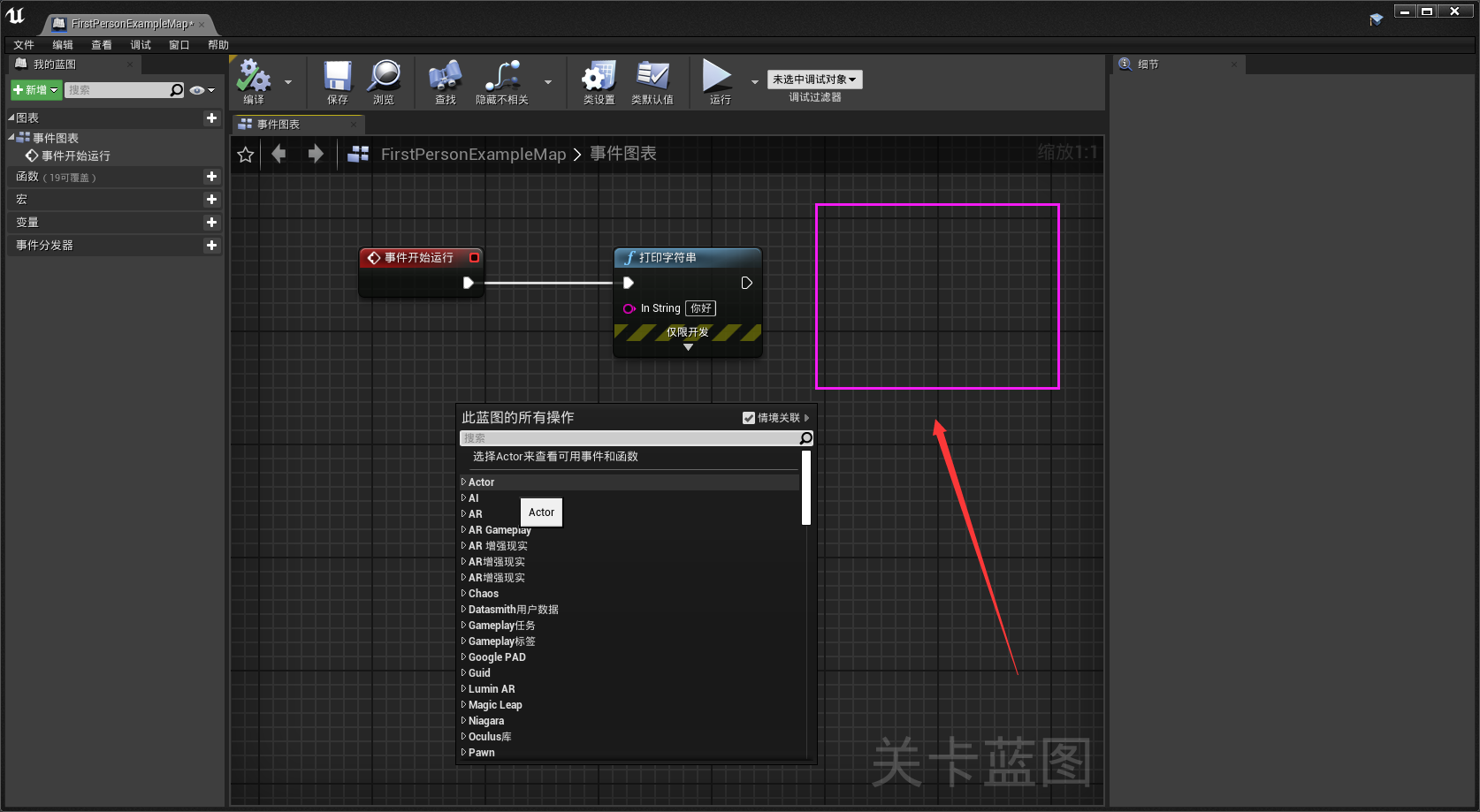Open the 调试 menu

[141, 45]
